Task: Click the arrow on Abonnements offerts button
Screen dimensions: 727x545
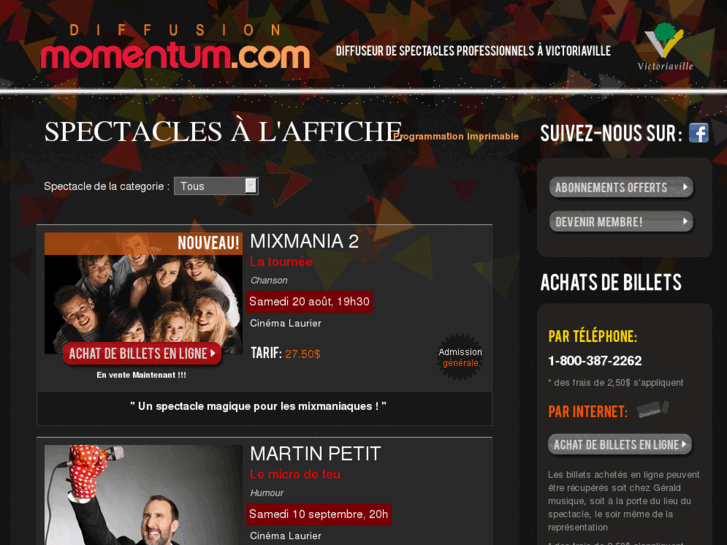Action: pyautogui.click(x=685, y=187)
